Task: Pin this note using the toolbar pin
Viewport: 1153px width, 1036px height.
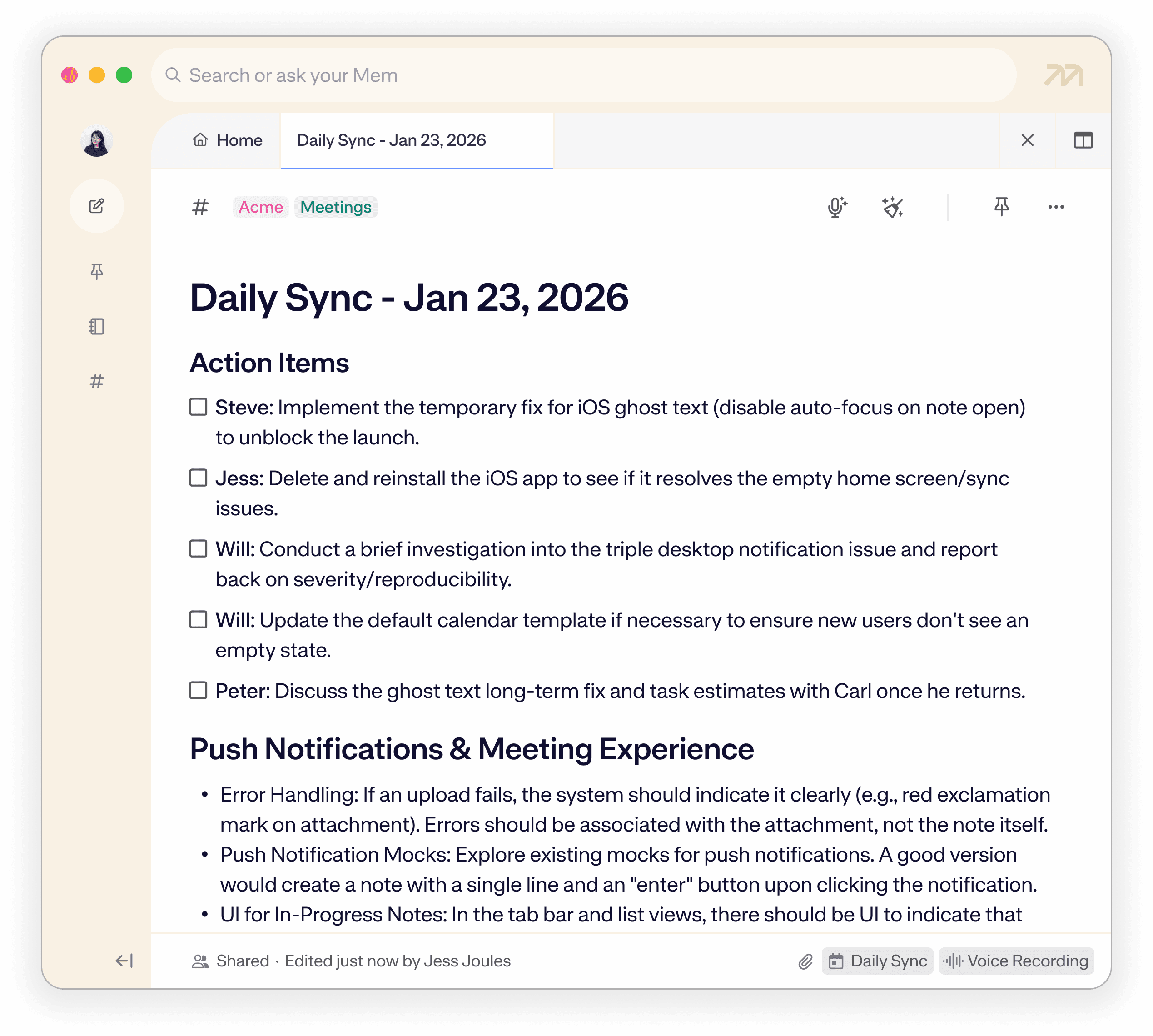Action: (x=1001, y=206)
